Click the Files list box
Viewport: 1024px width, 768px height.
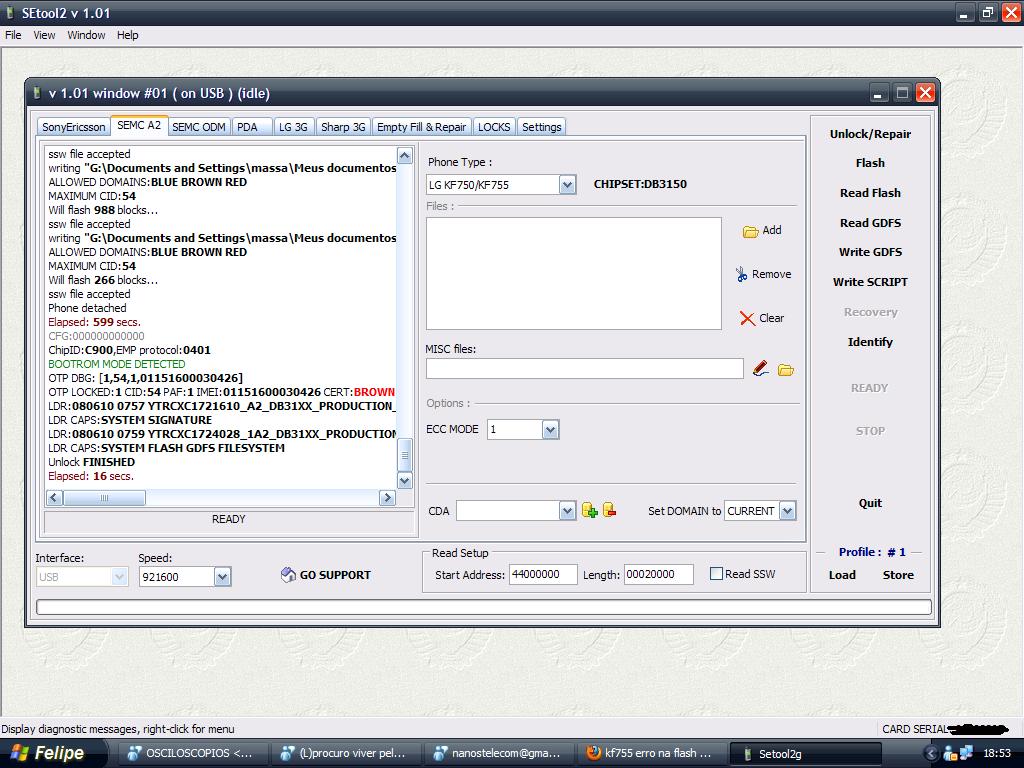tap(573, 274)
